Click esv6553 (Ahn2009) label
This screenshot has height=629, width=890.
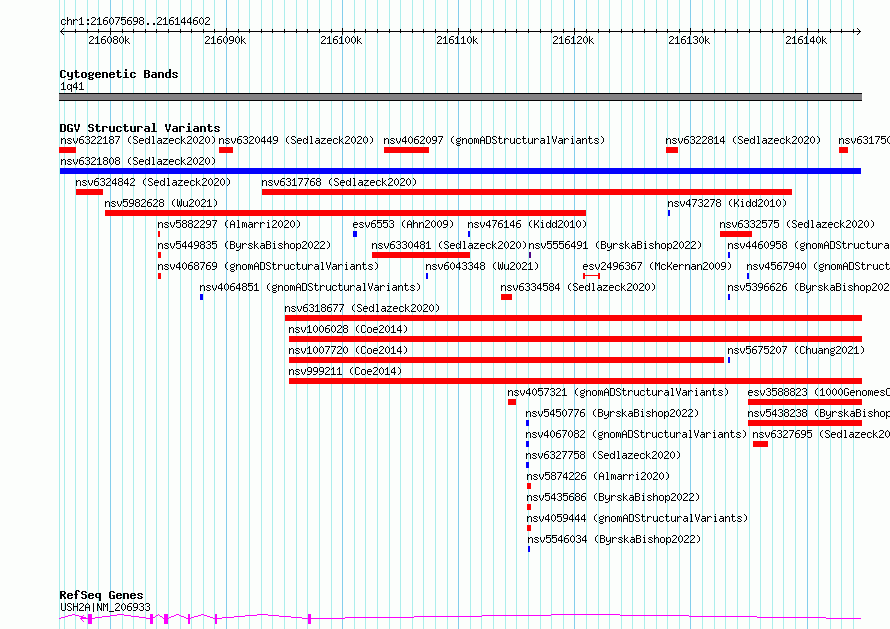pos(403,224)
